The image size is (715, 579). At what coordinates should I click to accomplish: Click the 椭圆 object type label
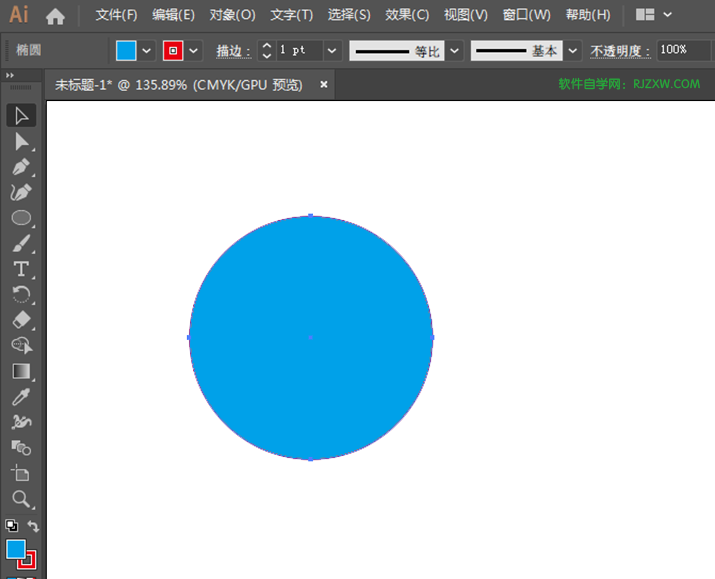(x=28, y=50)
